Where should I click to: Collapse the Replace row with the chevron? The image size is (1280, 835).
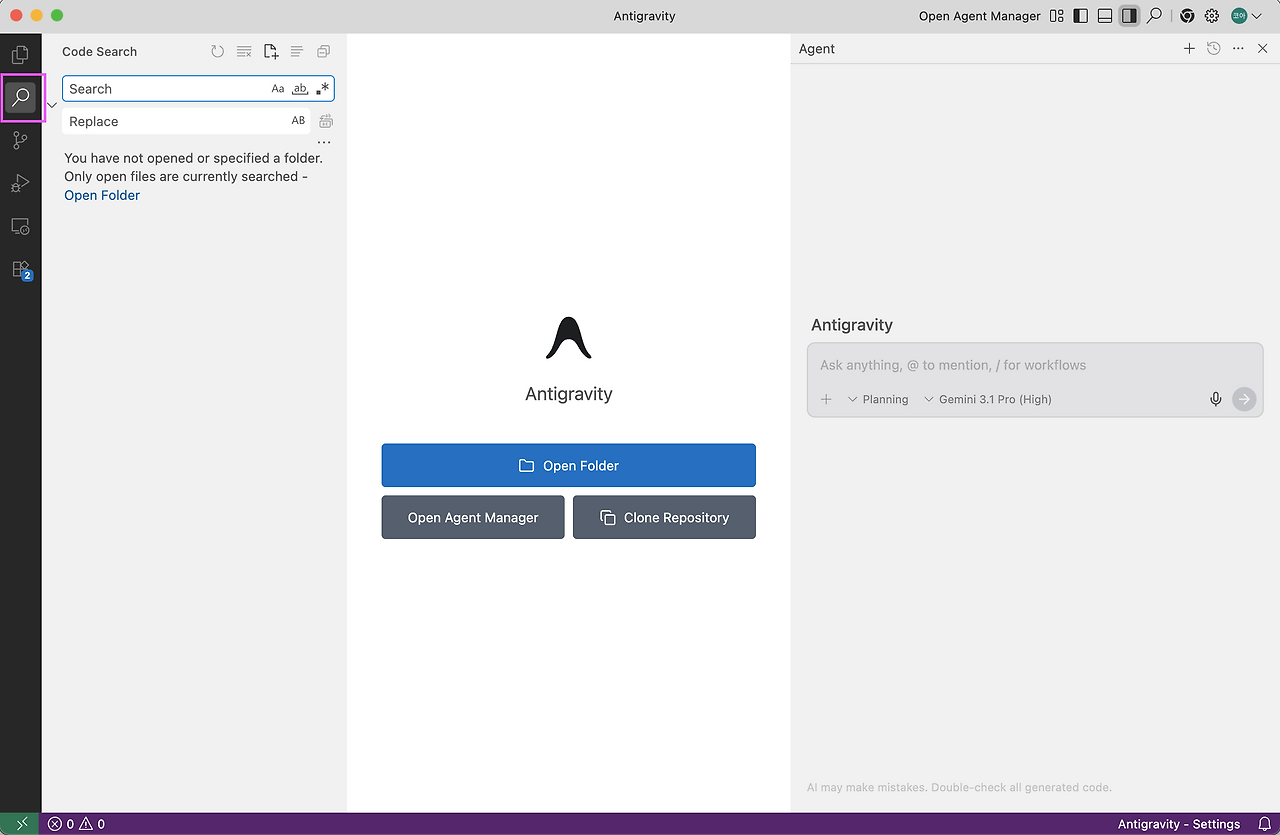(x=52, y=104)
